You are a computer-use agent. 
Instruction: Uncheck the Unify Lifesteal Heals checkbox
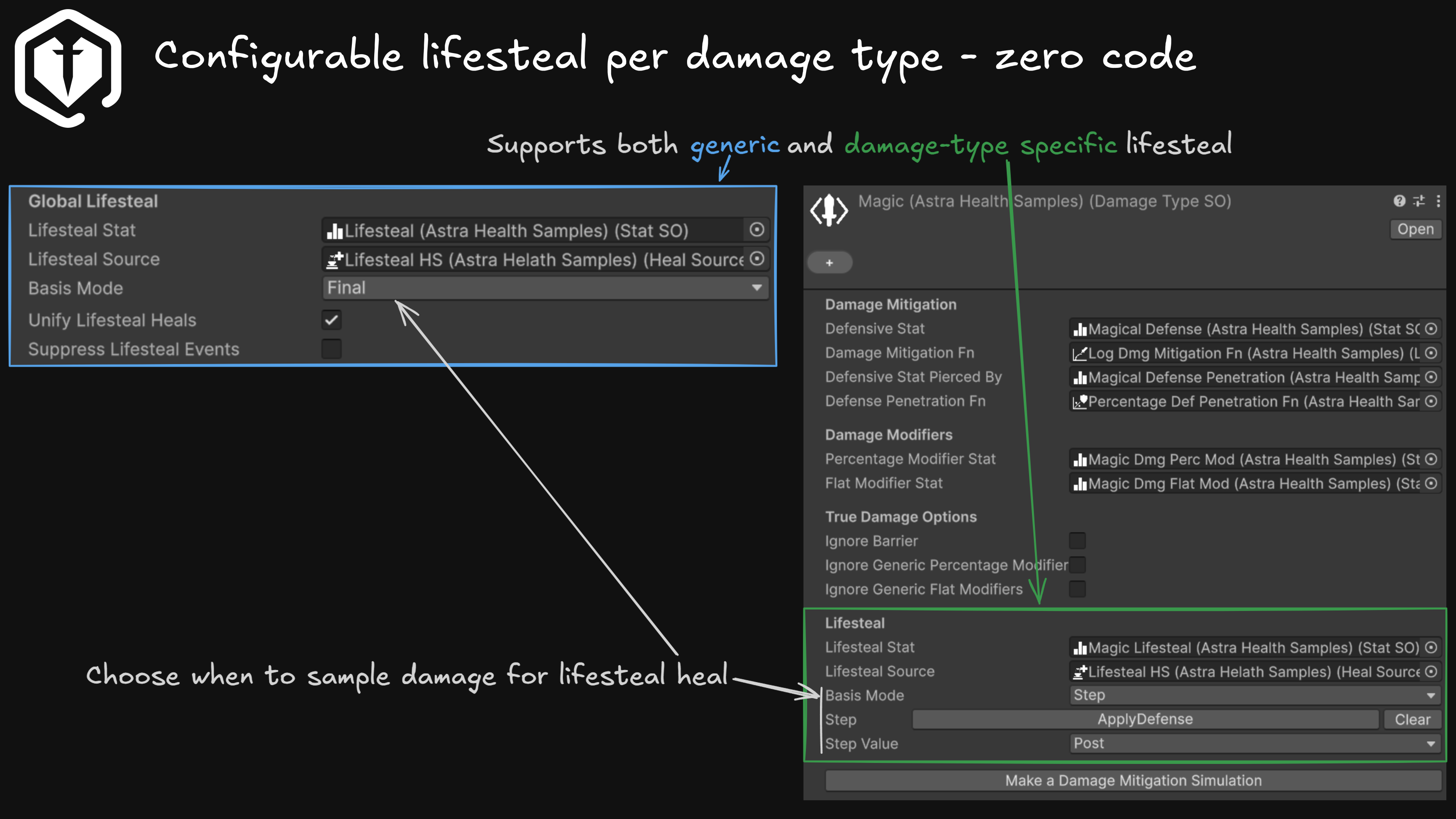tap(332, 320)
